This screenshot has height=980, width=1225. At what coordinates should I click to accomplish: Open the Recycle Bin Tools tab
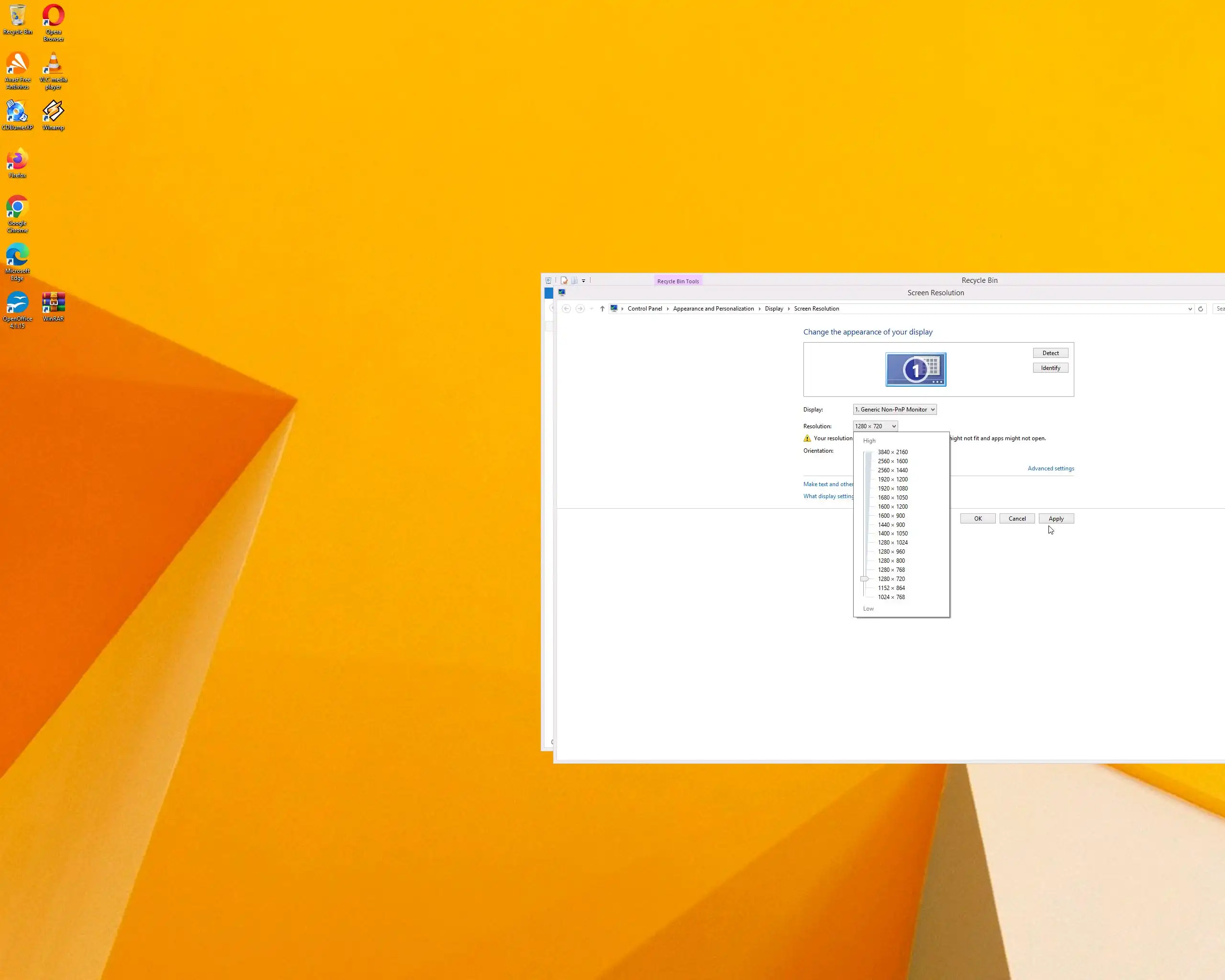point(678,280)
